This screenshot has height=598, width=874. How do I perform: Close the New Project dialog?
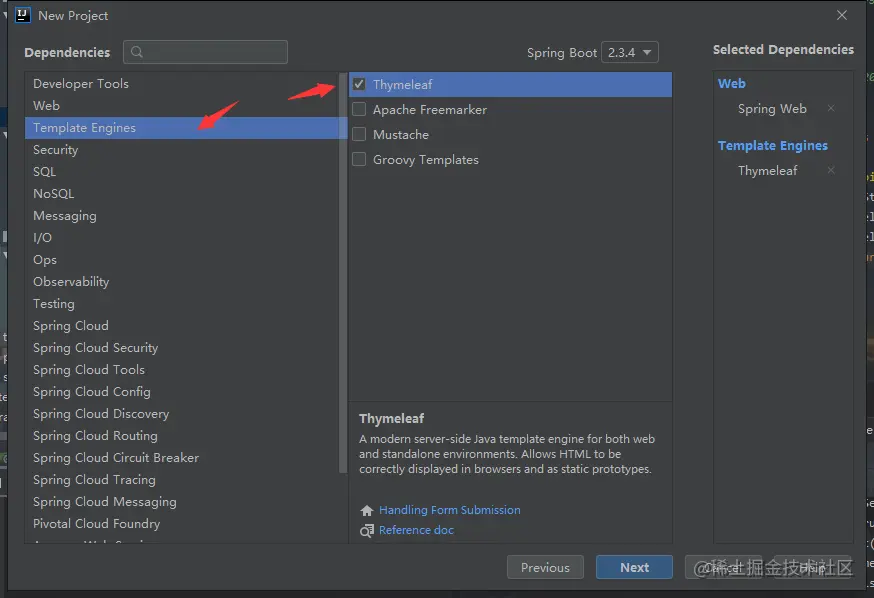(x=842, y=15)
